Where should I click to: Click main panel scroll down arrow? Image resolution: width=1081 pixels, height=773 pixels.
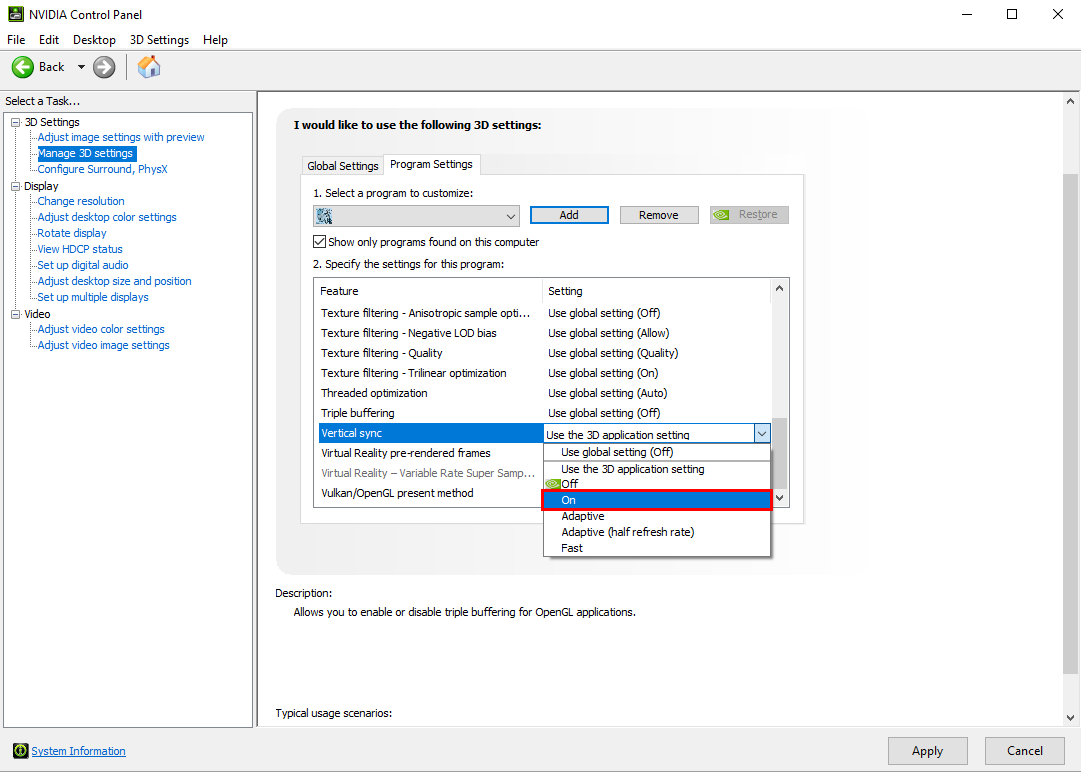(x=1071, y=718)
